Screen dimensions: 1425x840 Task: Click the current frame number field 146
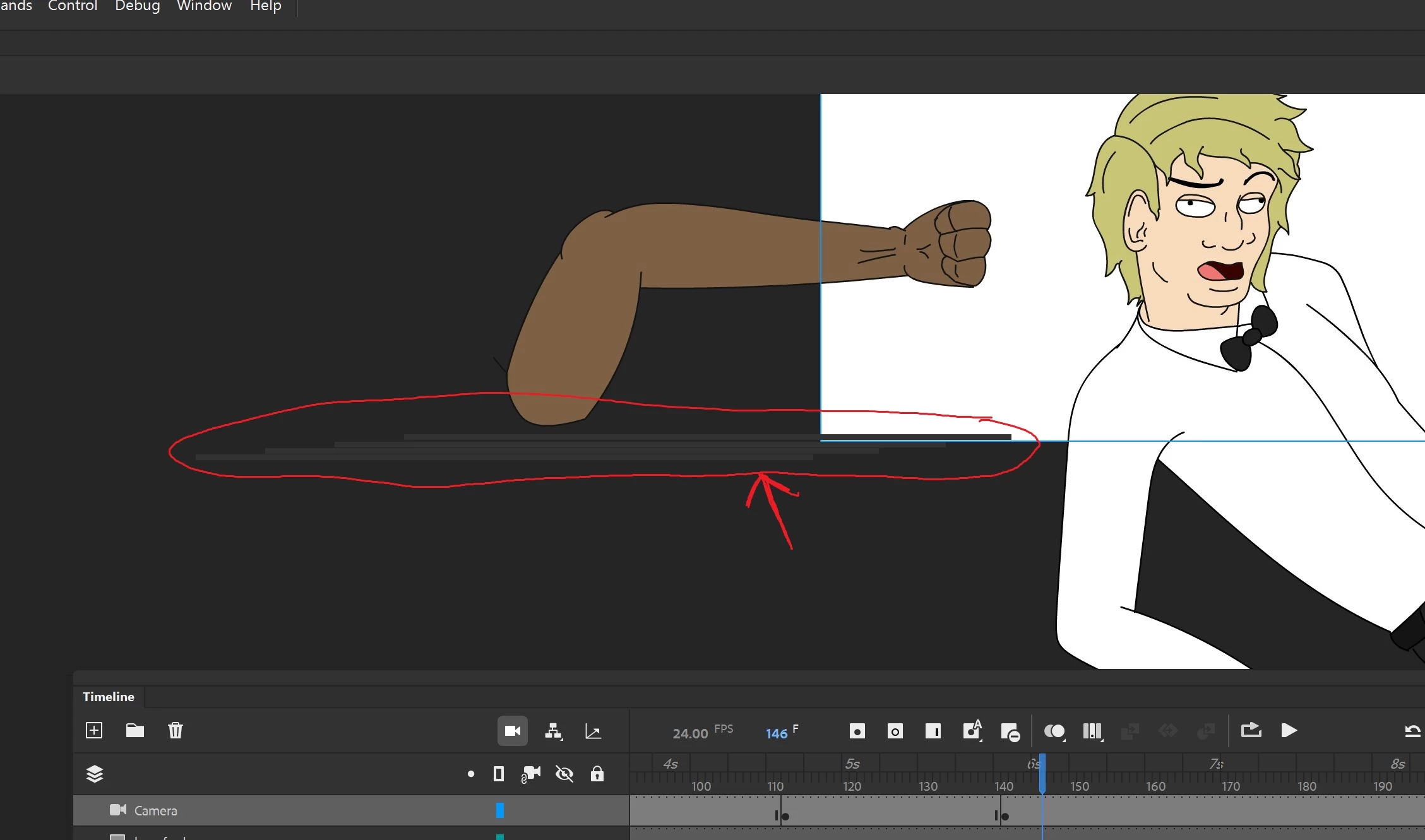(776, 733)
